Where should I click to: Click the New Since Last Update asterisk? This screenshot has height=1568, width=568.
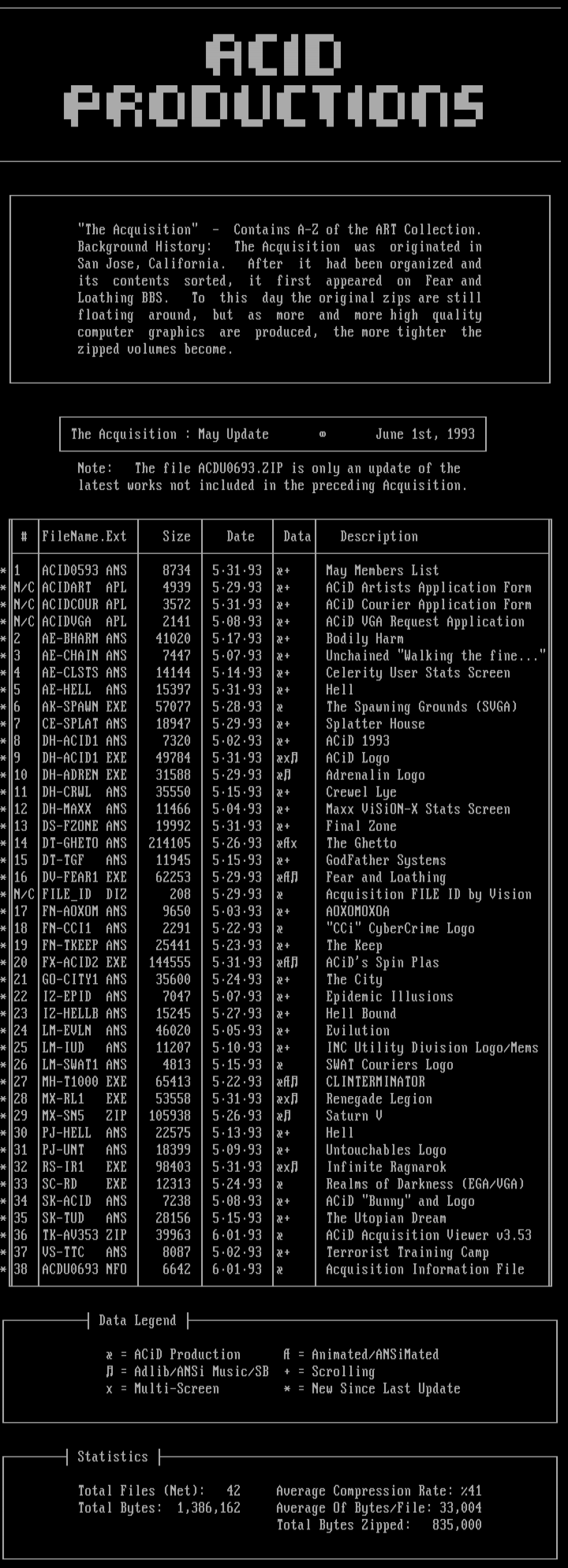click(287, 1388)
